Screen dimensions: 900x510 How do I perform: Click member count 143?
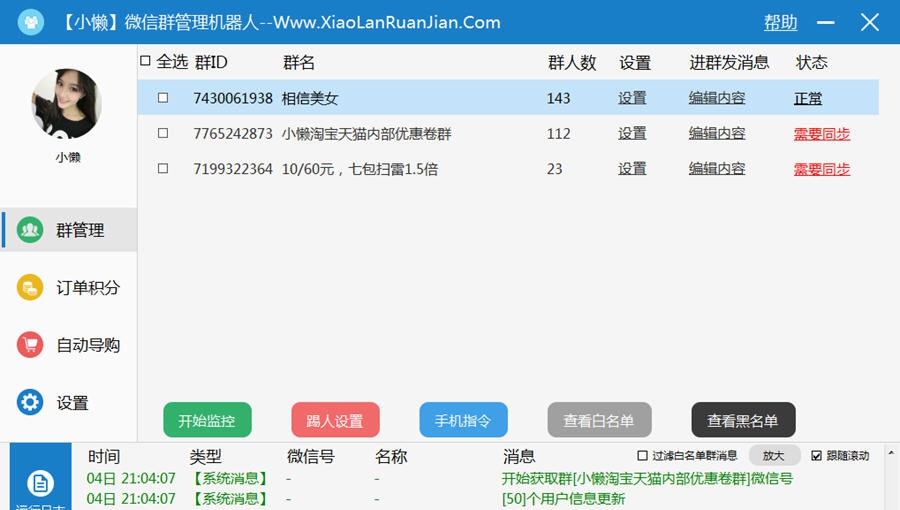(x=558, y=99)
